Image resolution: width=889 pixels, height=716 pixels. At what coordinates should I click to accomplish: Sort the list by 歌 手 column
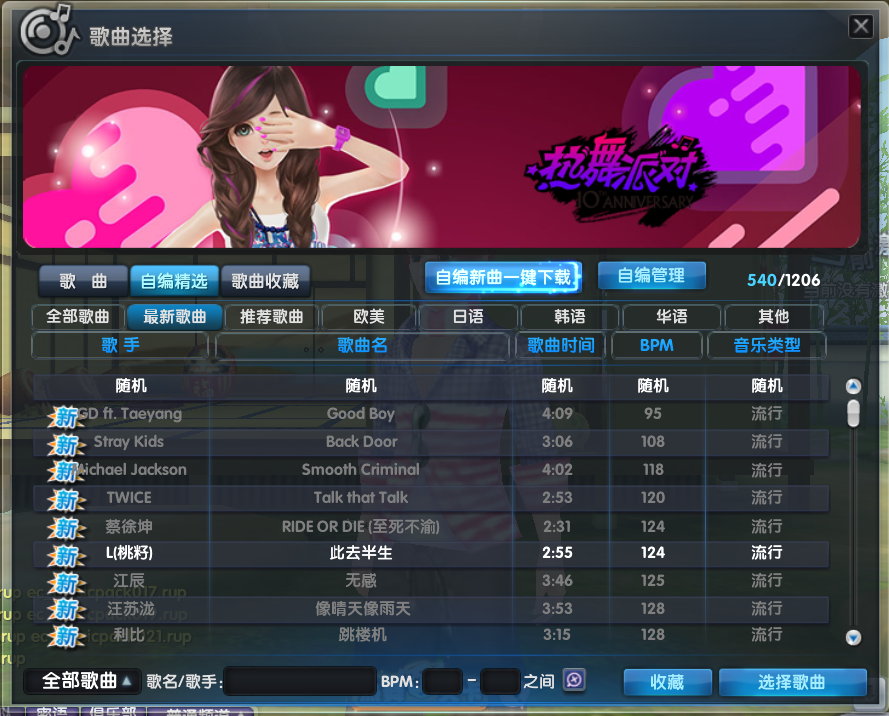pyautogui.click(x=120, y=345)
